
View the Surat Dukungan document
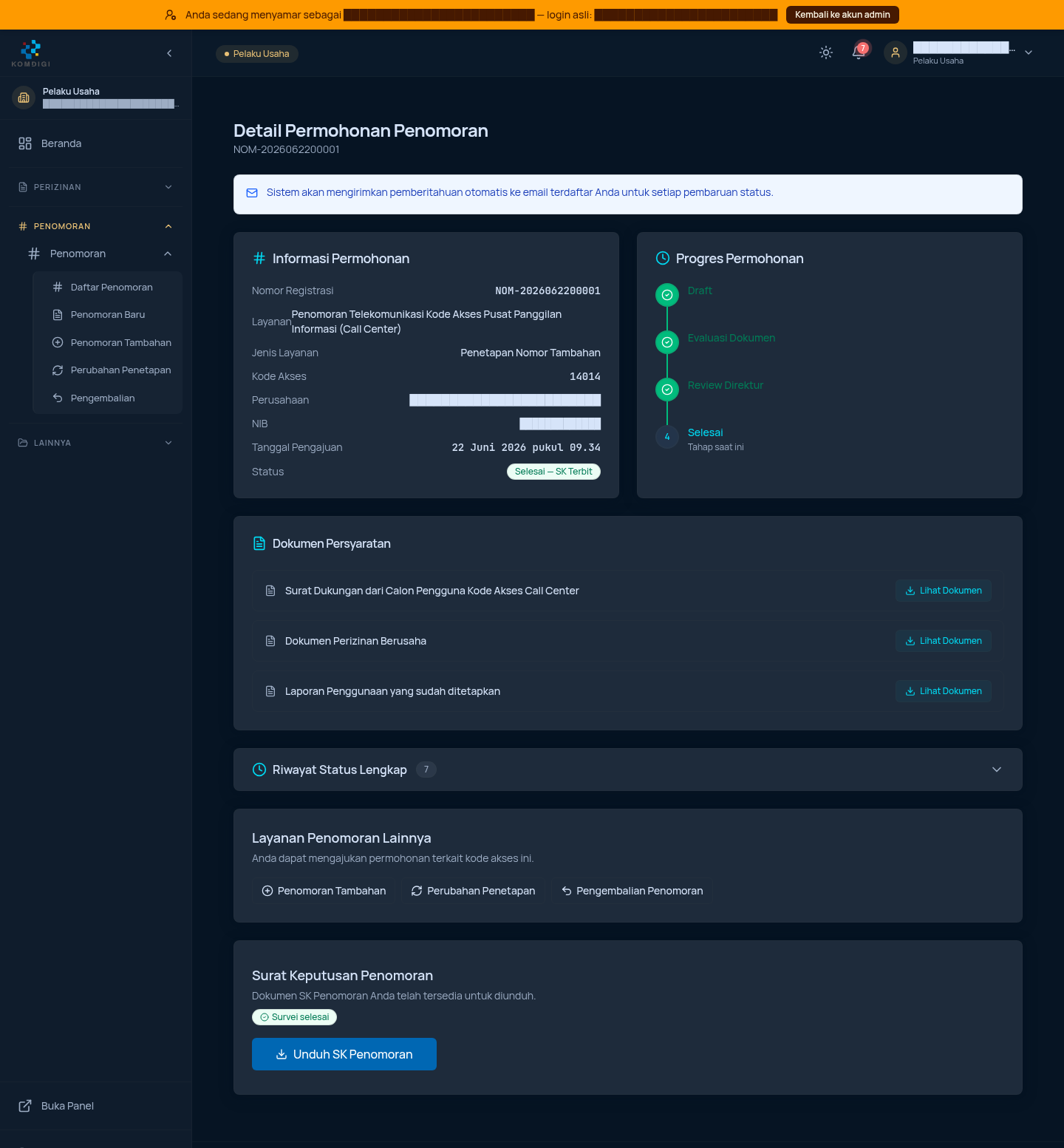pos(944,591)
